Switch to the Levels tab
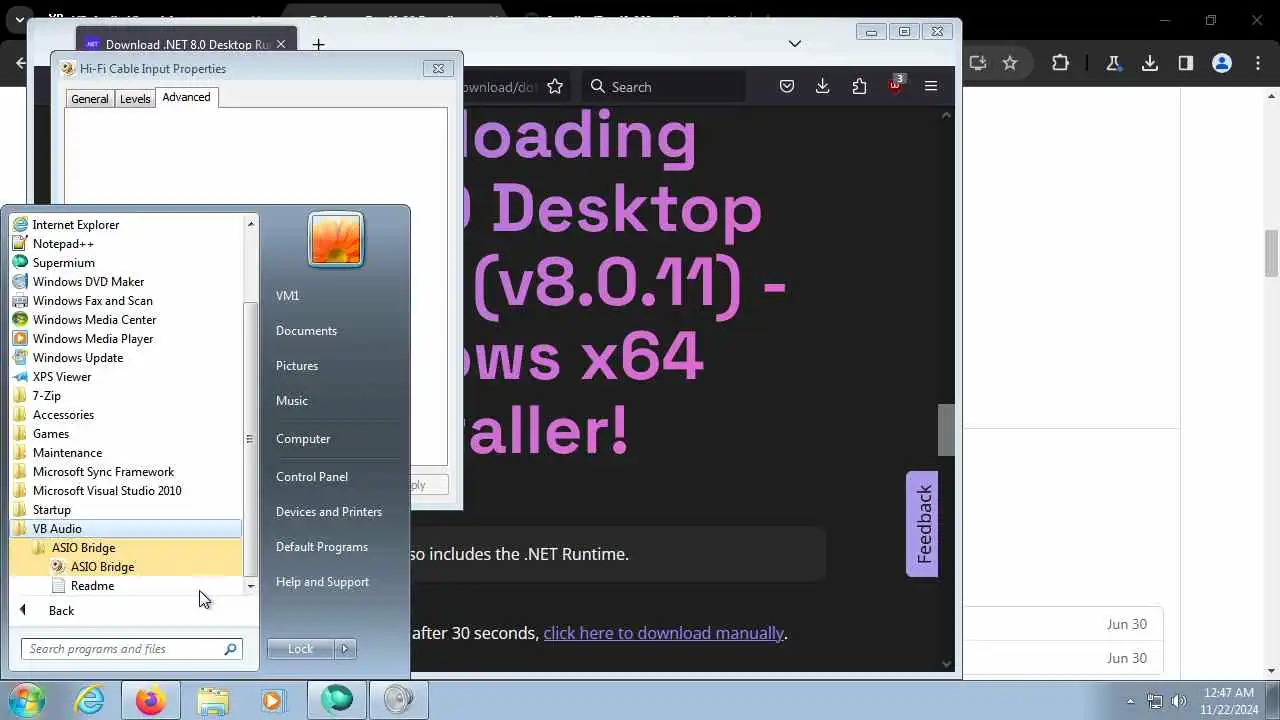This screenshot has width=1280, height=720. 135,99
